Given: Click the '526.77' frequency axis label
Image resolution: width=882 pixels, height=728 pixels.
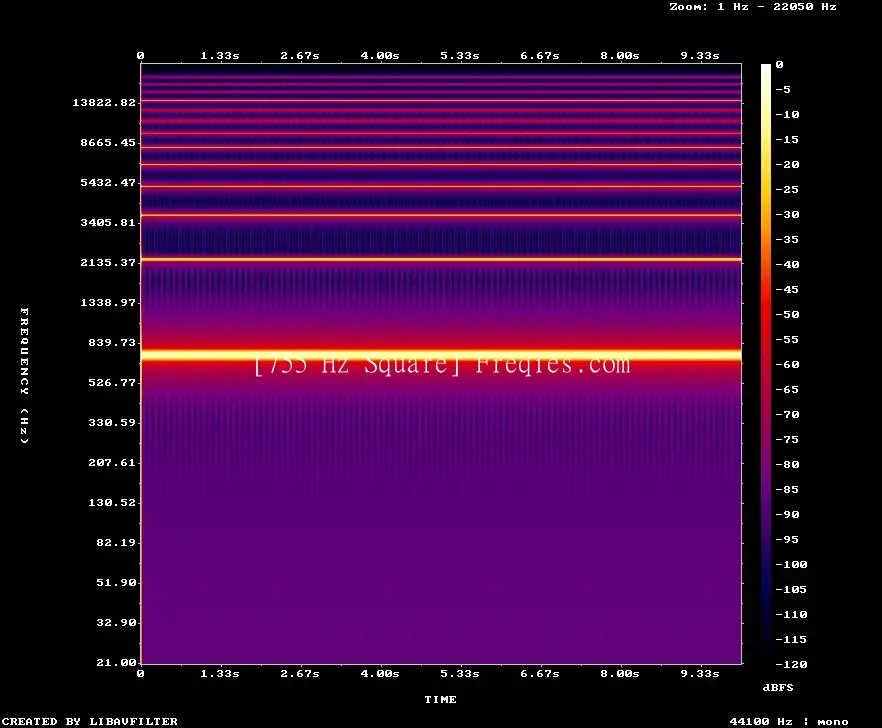Looking at the screenshot, I should [x=112, y=382].
